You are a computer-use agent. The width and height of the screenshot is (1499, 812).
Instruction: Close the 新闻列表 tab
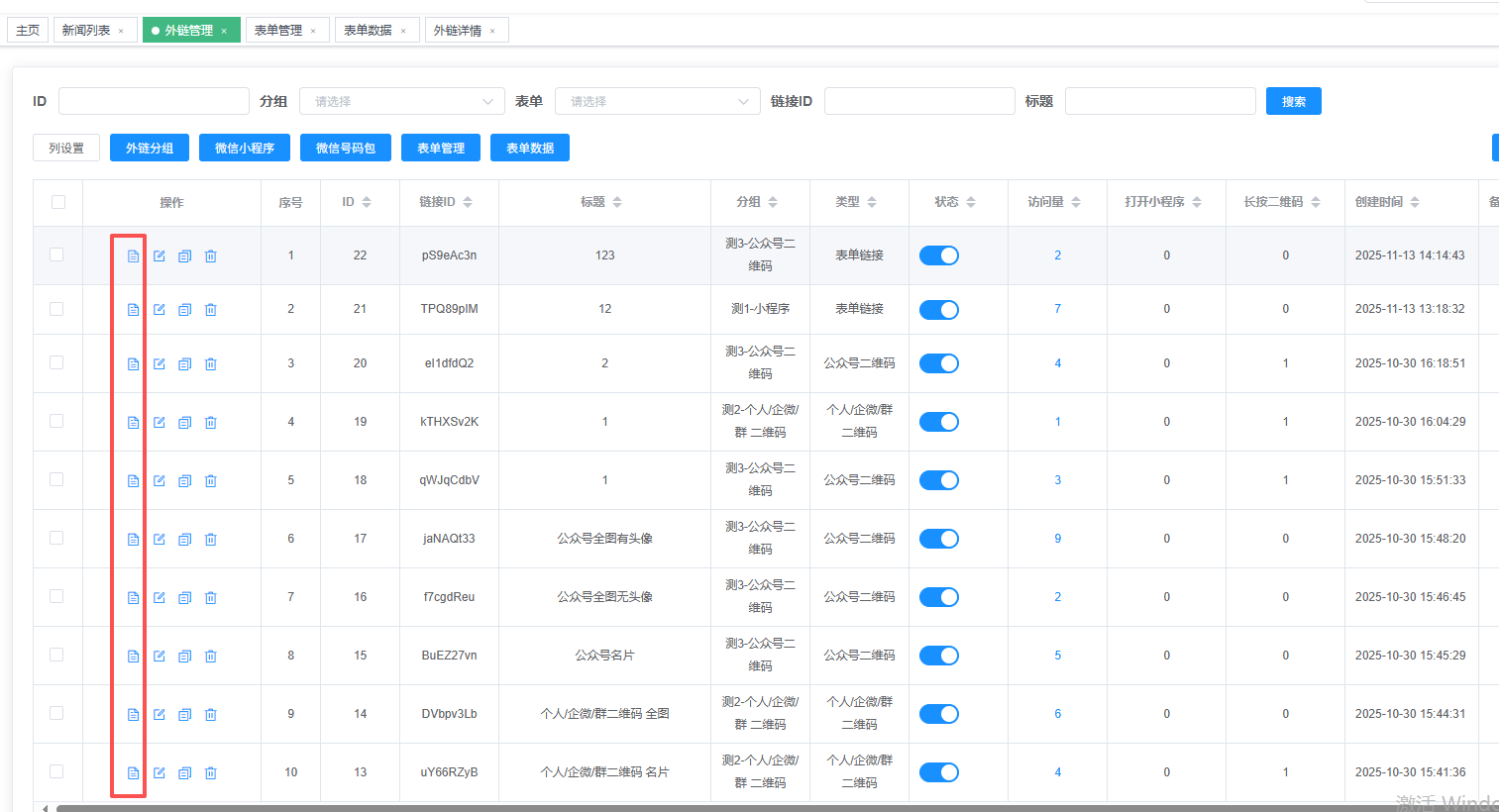point(121,31)
